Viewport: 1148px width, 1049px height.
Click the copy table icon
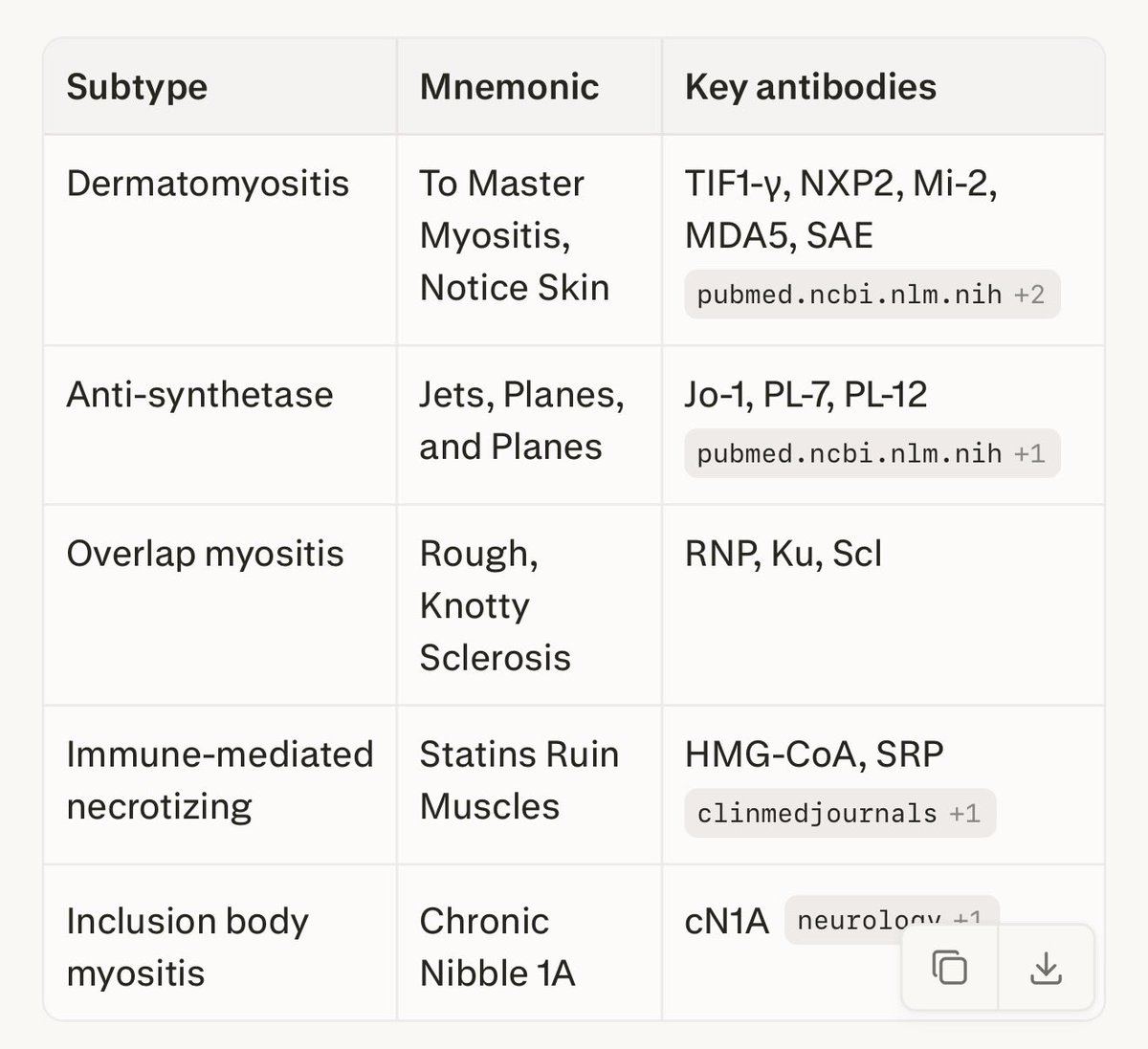pos(949,968)
